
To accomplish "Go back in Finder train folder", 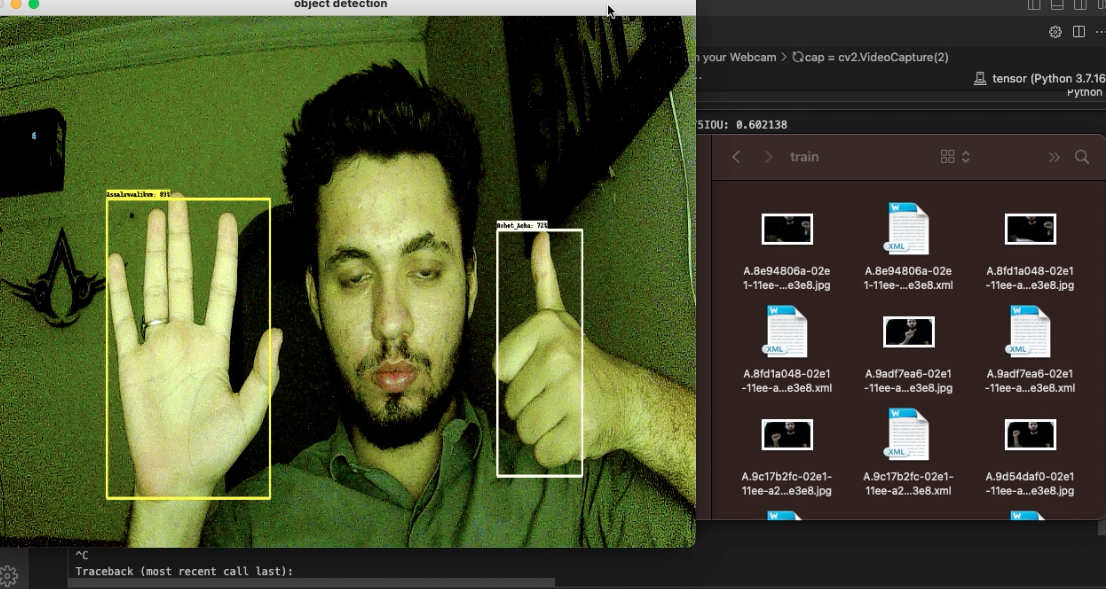I will pos(736,157).
